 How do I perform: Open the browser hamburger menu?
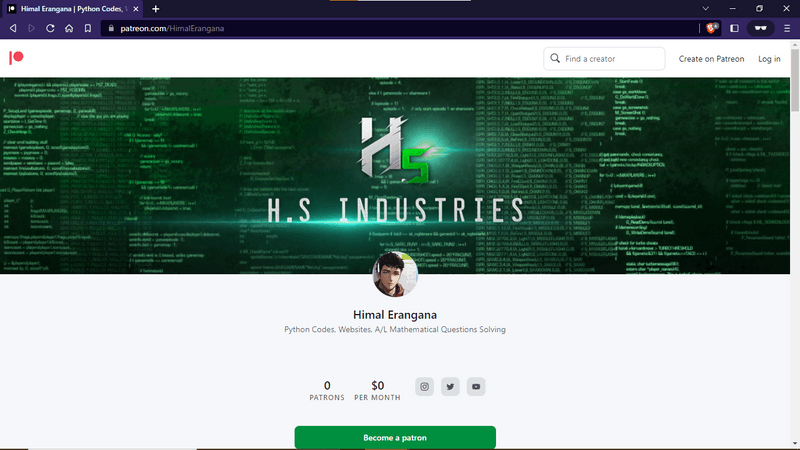pyautogui.click(x=787, y=29)
